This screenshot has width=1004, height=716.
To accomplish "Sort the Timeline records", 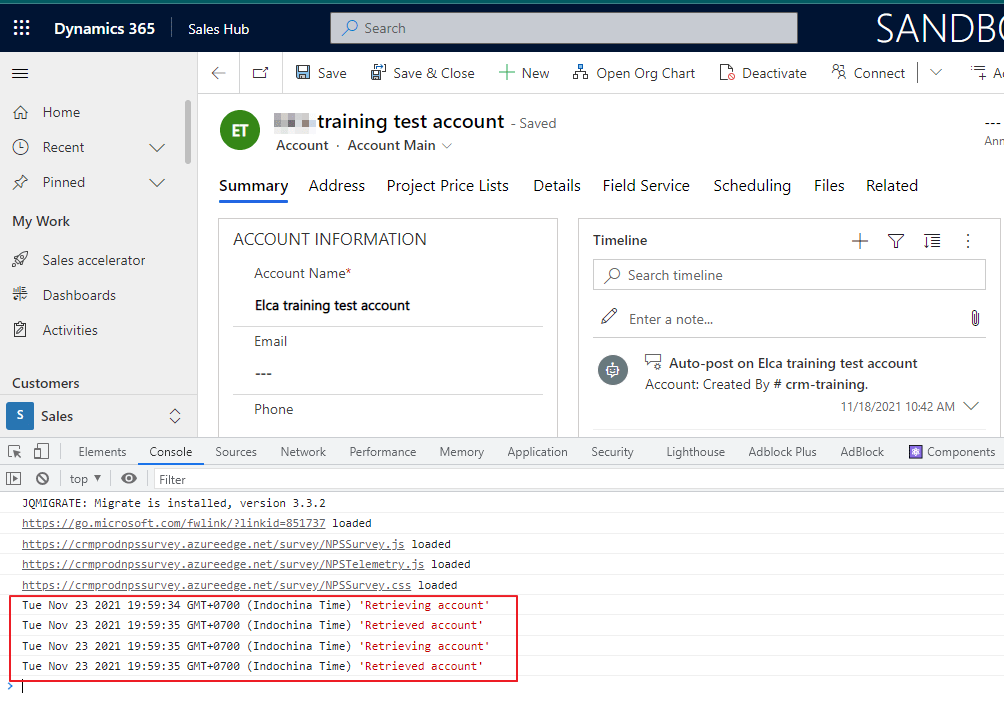I will click(931, 241).
